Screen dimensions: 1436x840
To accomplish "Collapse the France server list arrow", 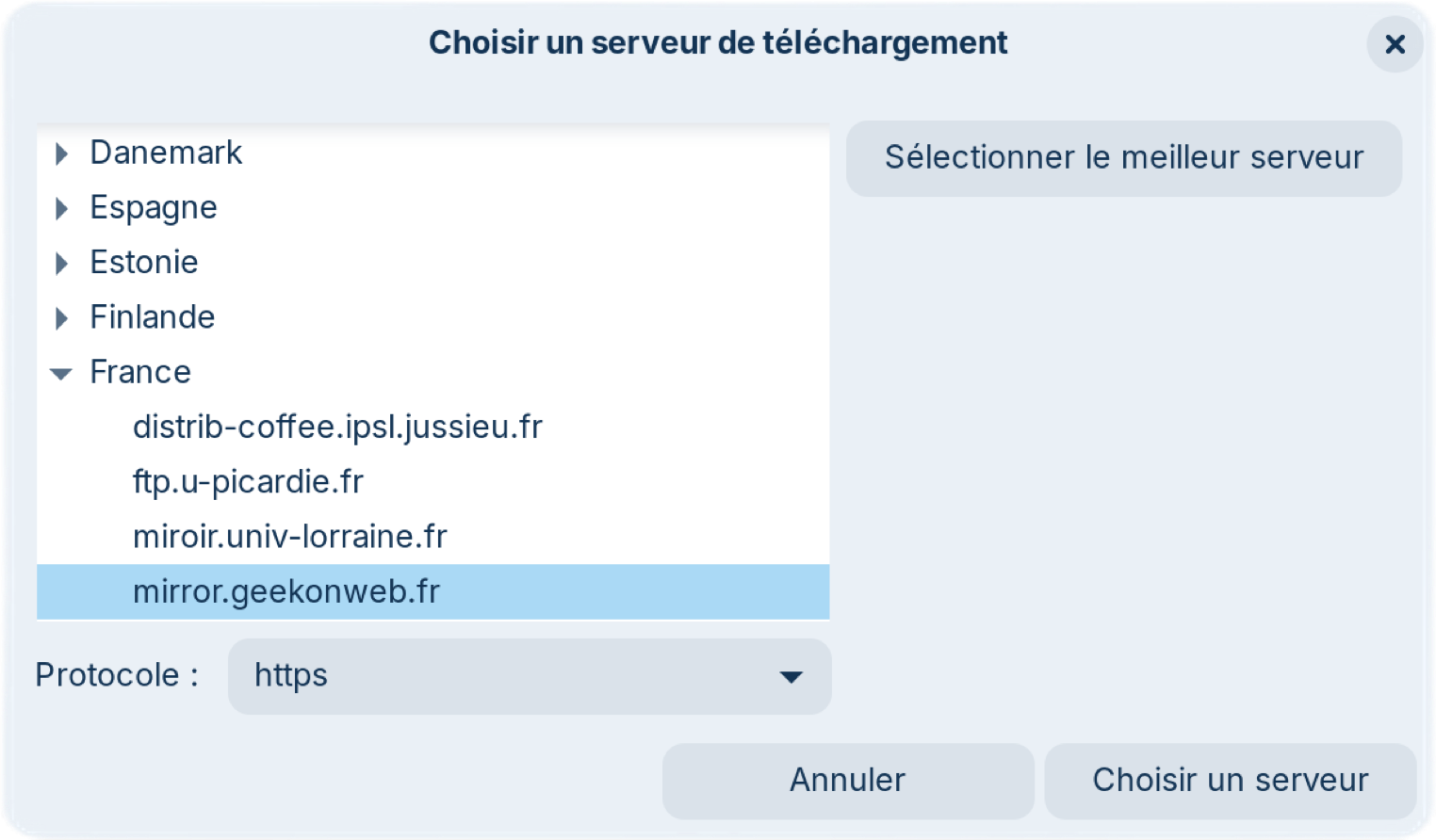I will (61, 374).
